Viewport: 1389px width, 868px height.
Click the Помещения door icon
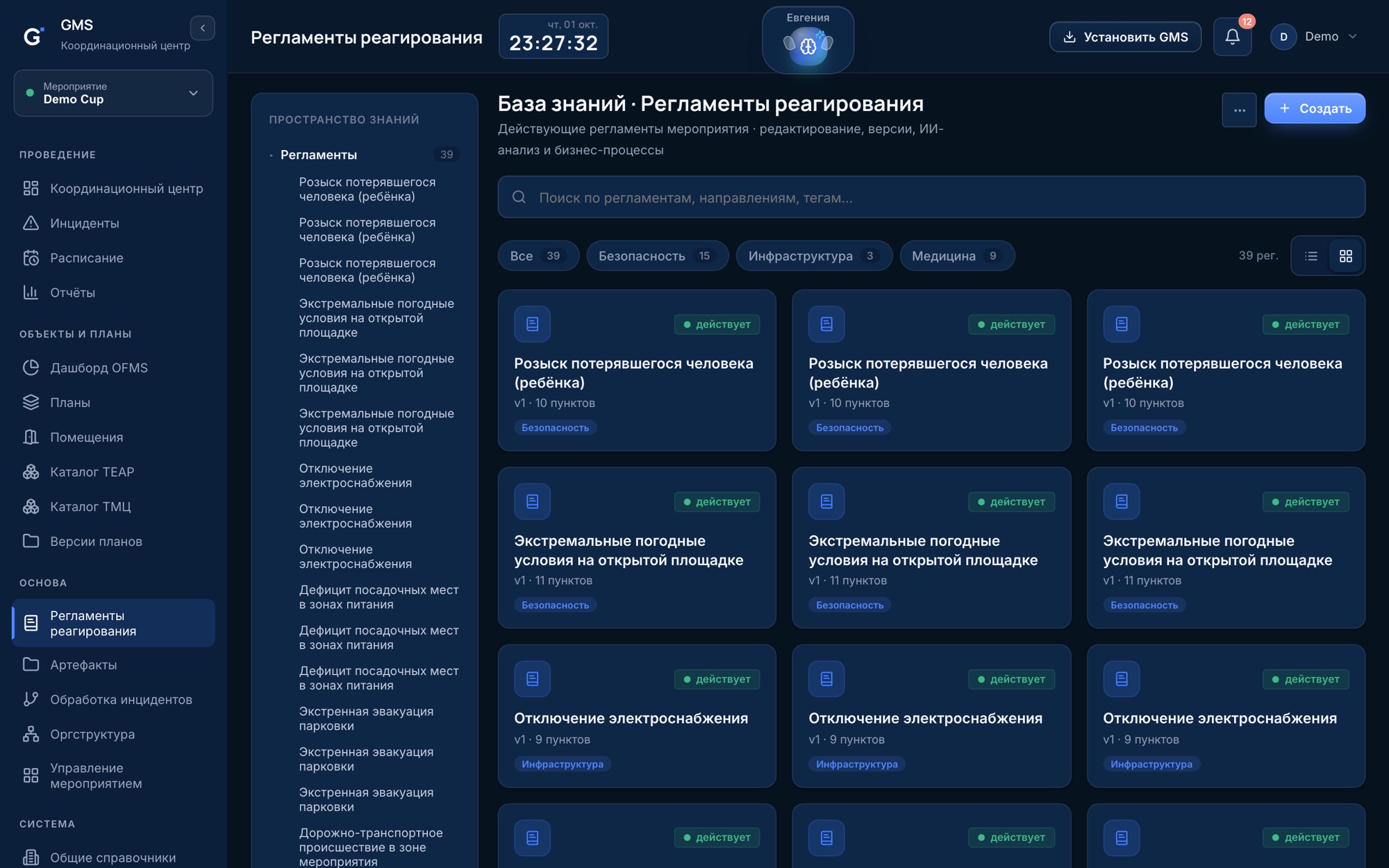[31, 437]
